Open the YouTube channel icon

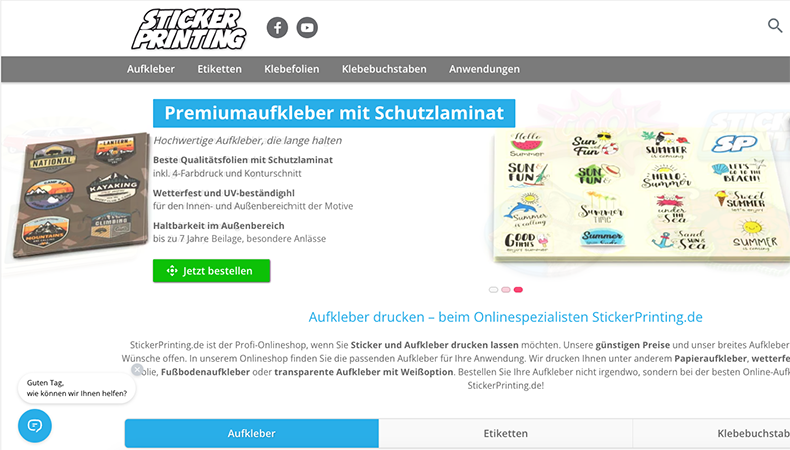[x=307, y=28]
